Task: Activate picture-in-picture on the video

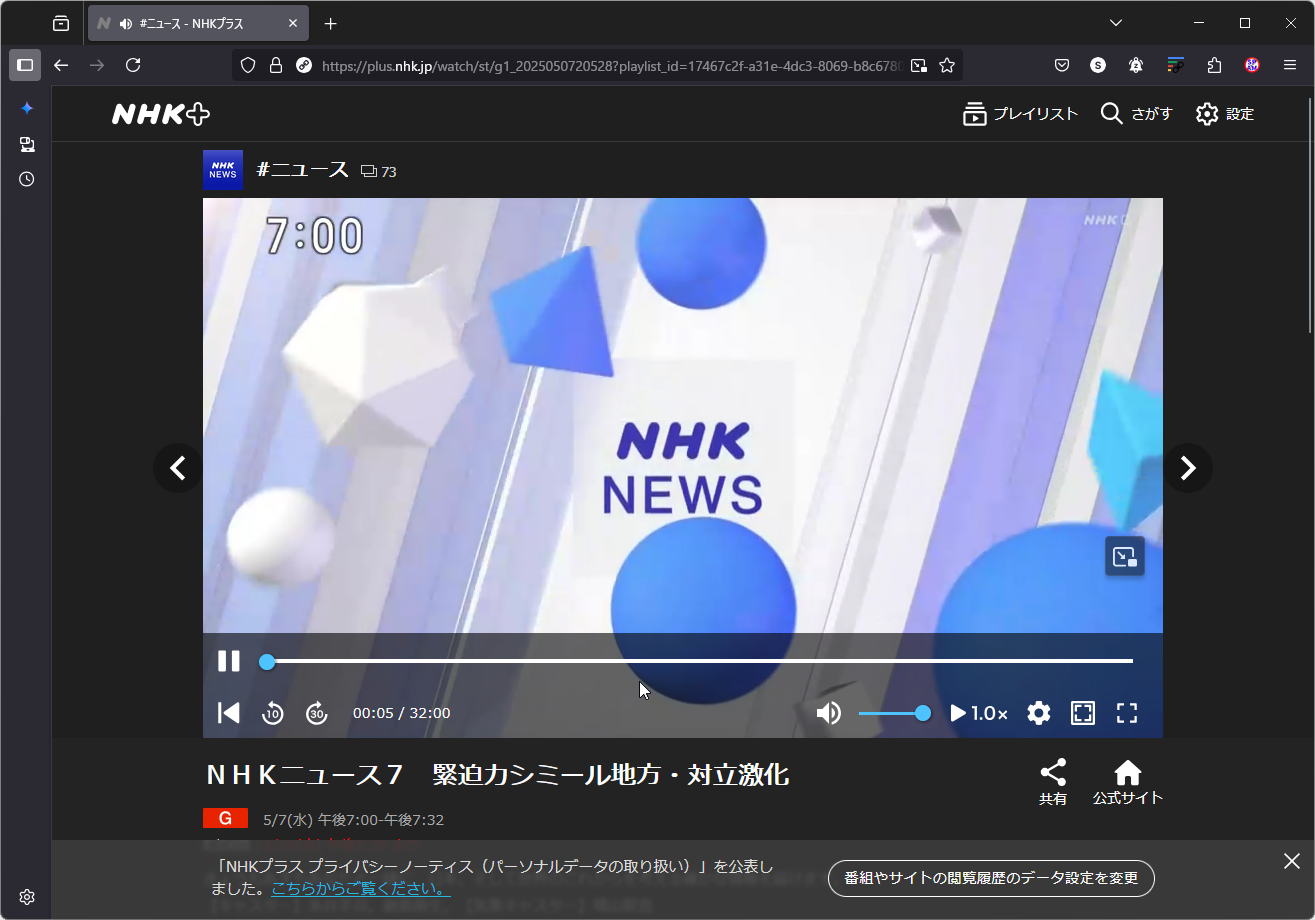Action: click(1124, 556)
